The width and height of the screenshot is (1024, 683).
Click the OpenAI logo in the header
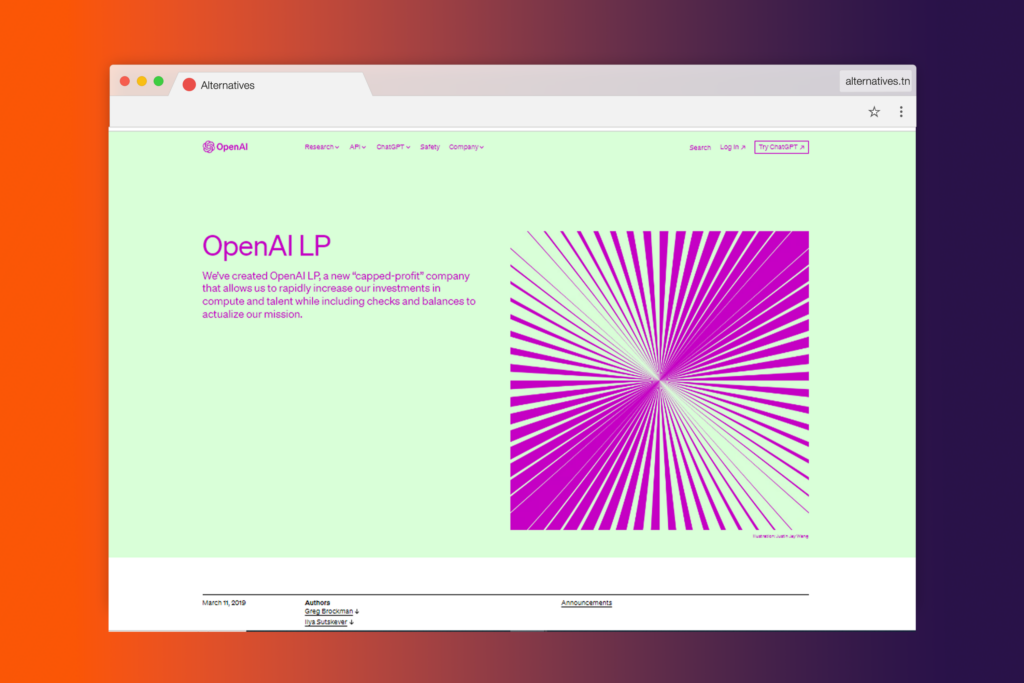pos(225,147)
